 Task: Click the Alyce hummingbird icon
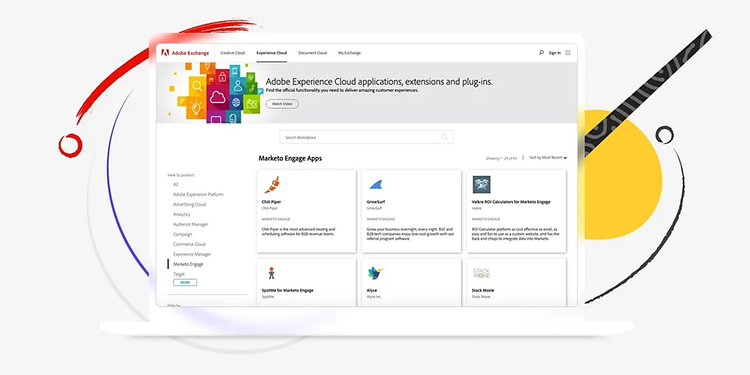click(x=375, y=274)
